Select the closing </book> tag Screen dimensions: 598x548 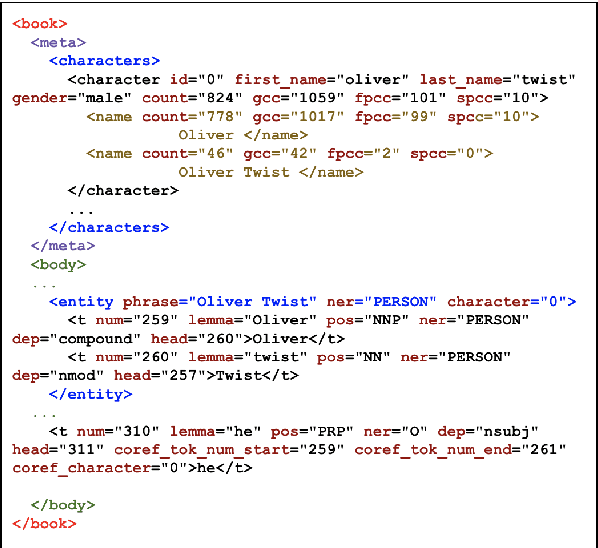(44, 523)
